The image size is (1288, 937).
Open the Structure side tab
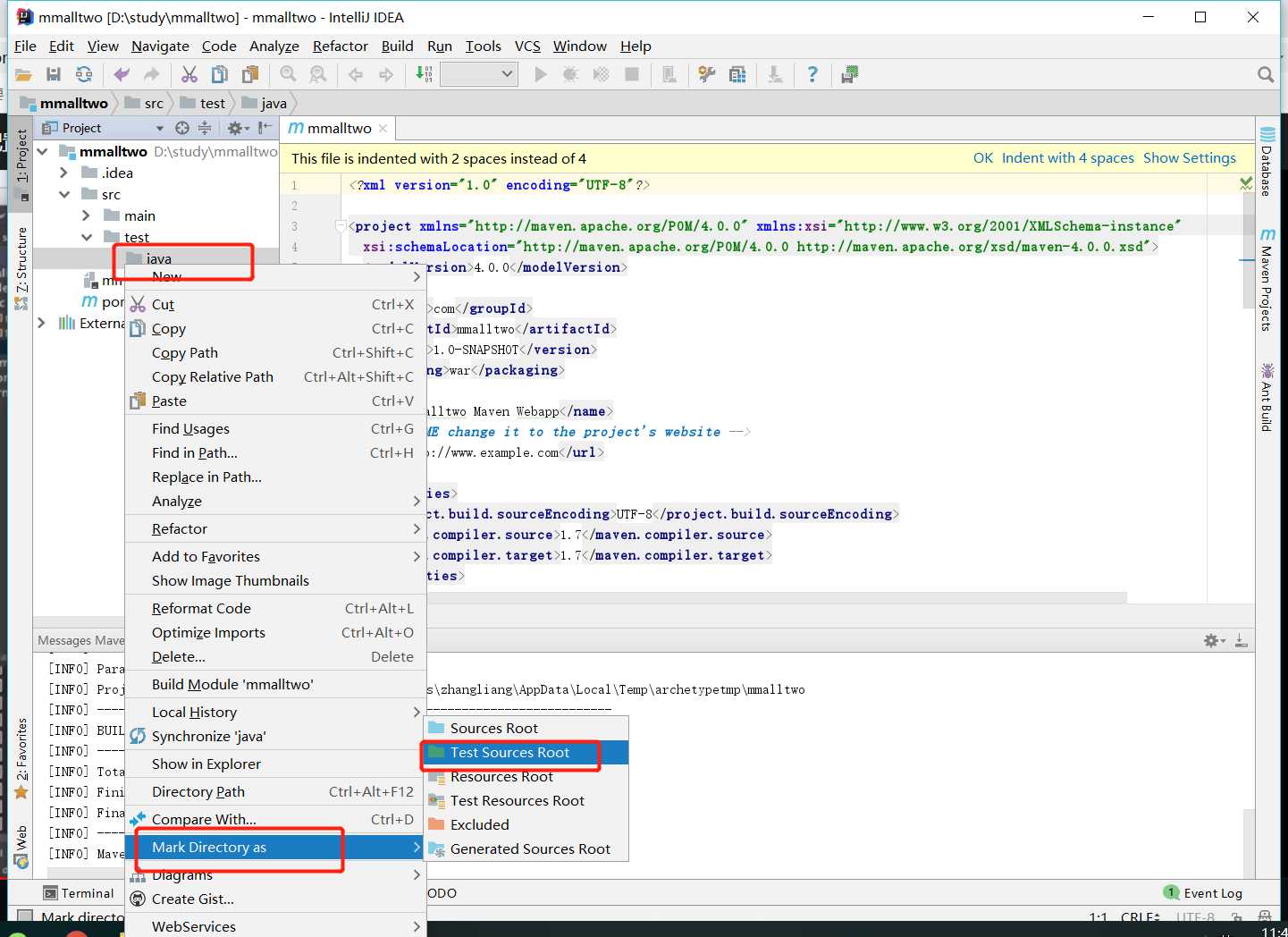coord(21,268)
